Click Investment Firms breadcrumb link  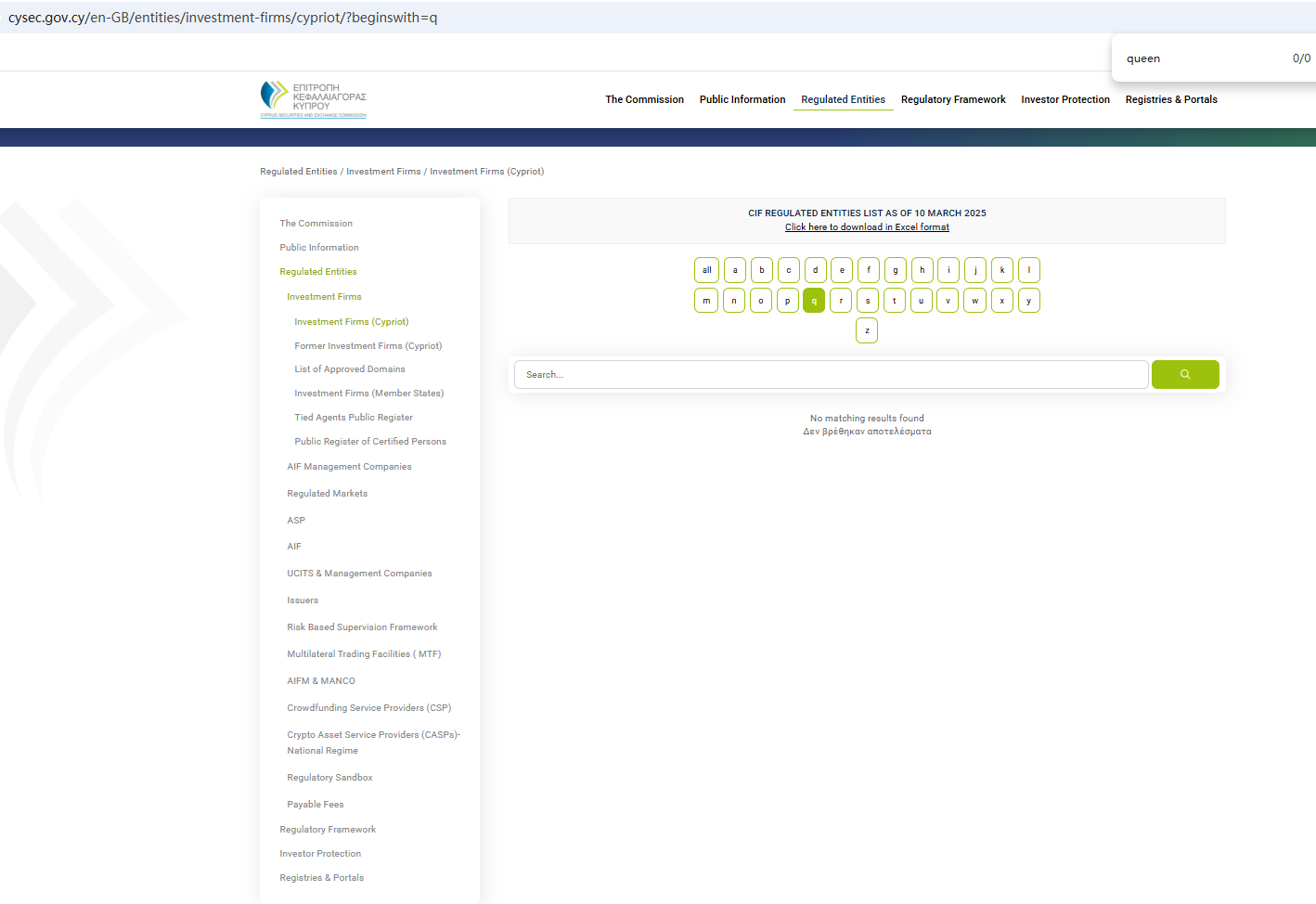point(383,172)
